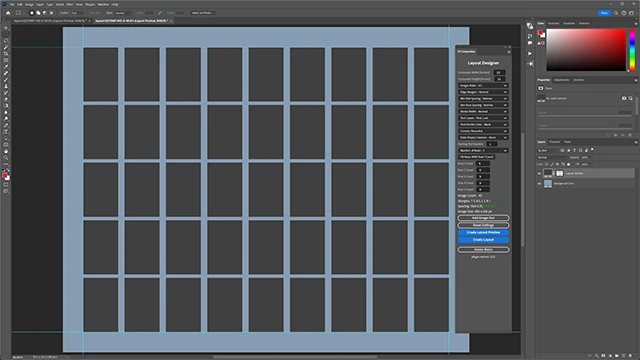Click the Reset Settings button
Viewport: 640px width, 360px height.
tap(483, 225)
